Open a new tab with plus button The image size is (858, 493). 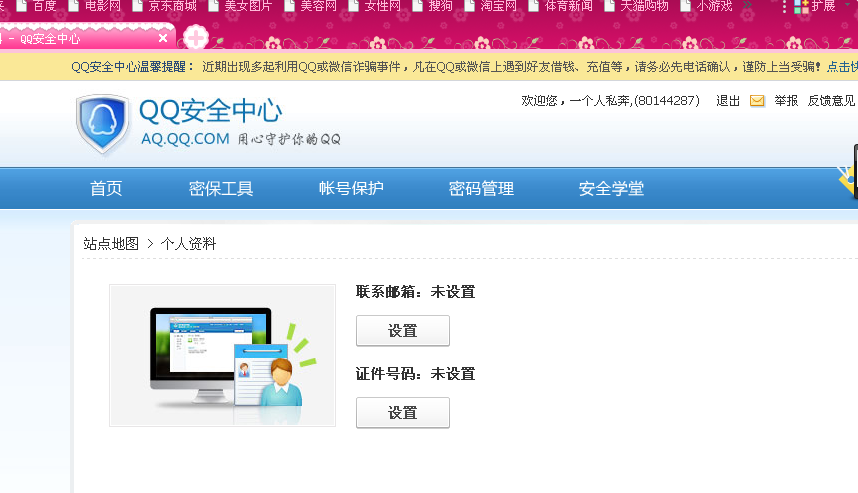(x=195, y=38)
